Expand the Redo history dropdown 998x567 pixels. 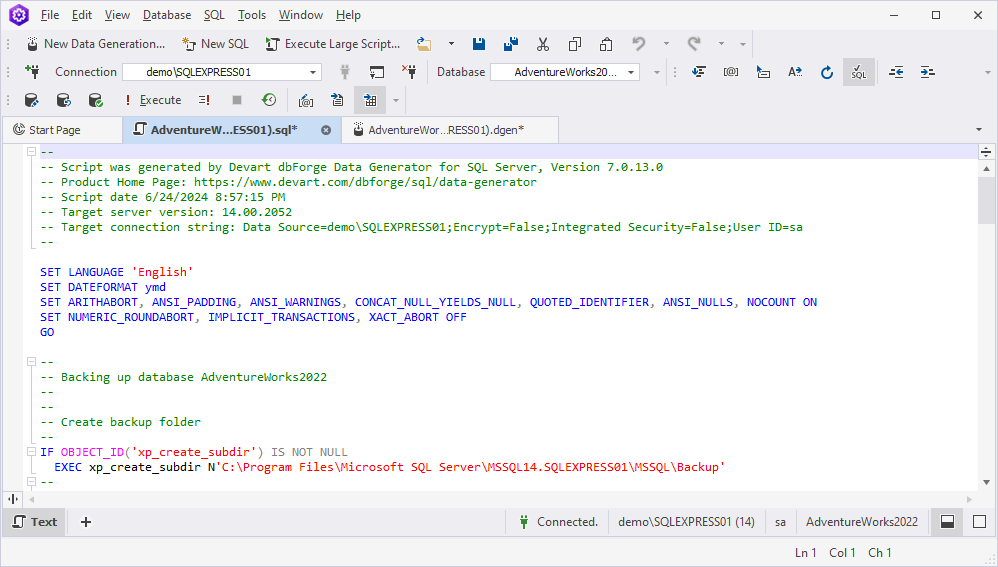pyautogui.click(x=721, y=44)
